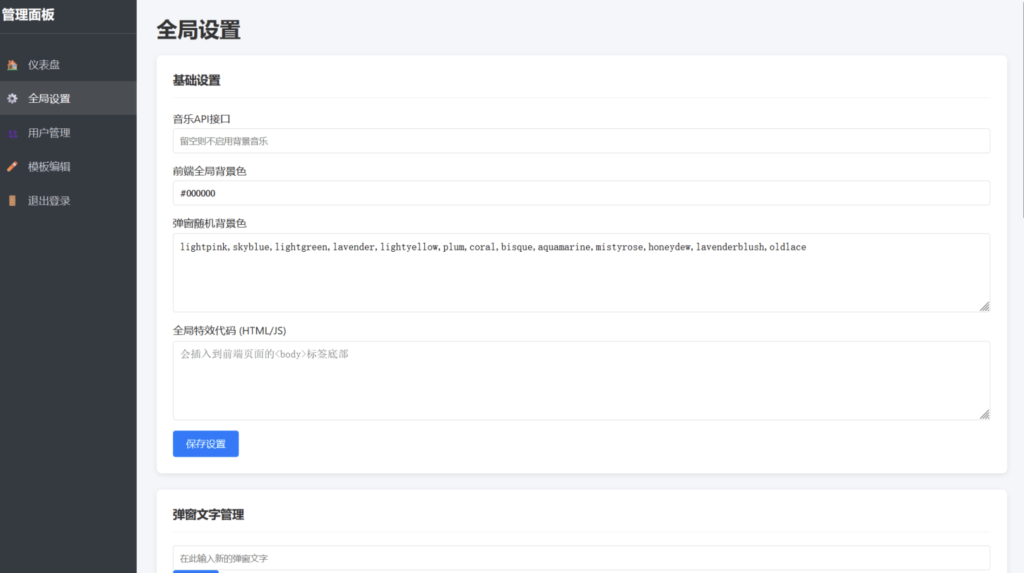Viewport: 1024px width, 573px height.
Task: Open the 模板编辑 sidebar entry
Action: pos(49,167)
